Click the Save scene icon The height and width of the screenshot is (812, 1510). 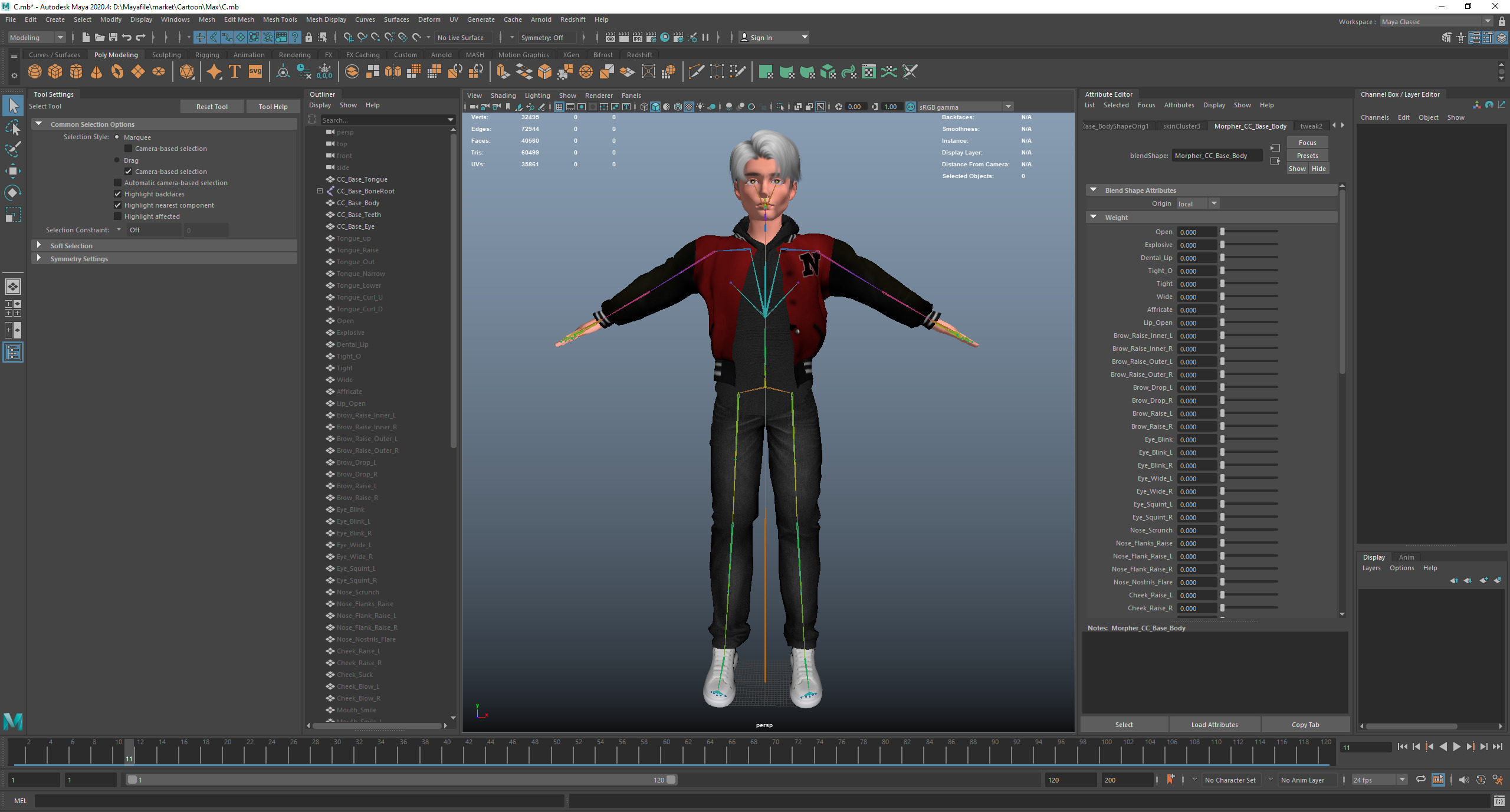point(113,37)
